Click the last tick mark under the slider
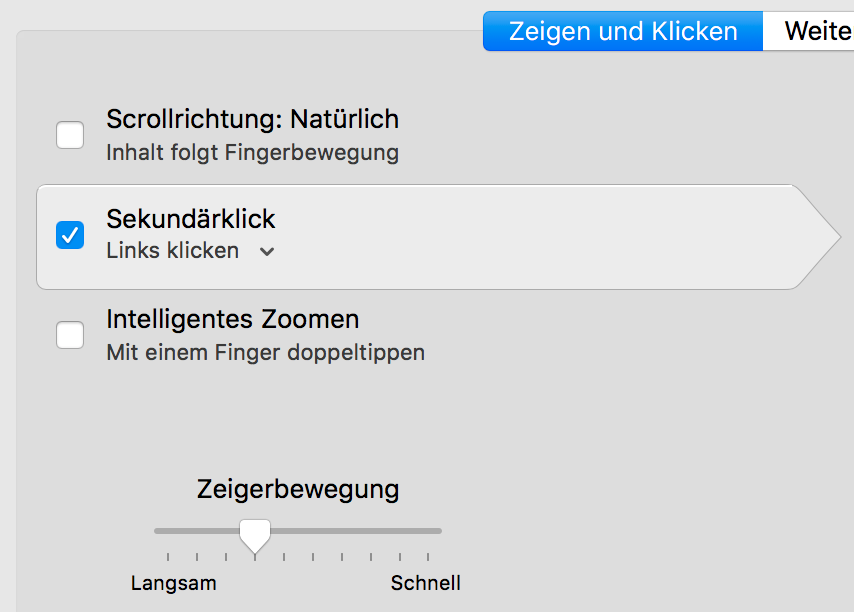The image size is (854, 612). click(x=428, y=557)
